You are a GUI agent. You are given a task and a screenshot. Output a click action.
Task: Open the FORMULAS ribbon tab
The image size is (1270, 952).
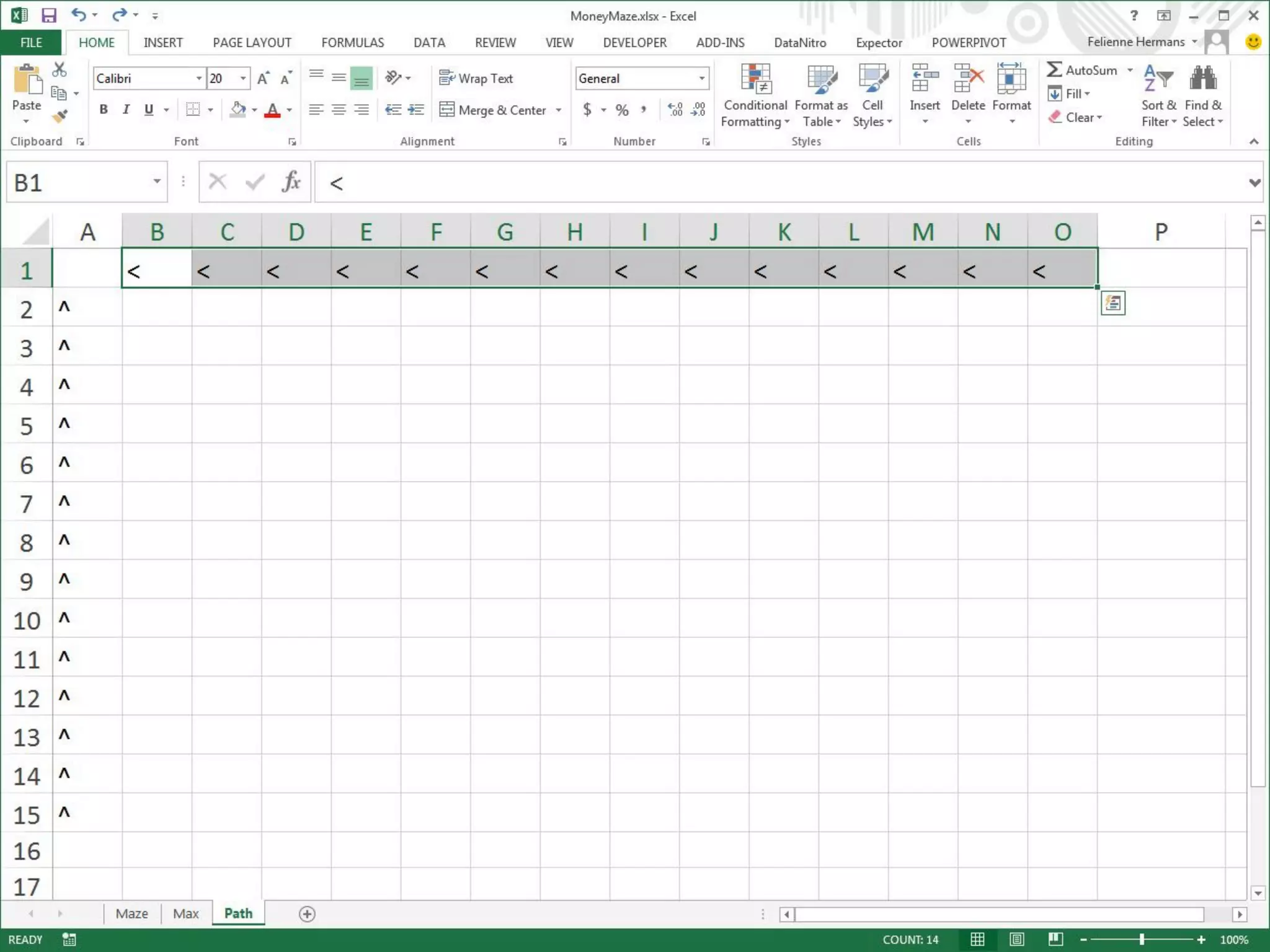[x=352, y=43]
